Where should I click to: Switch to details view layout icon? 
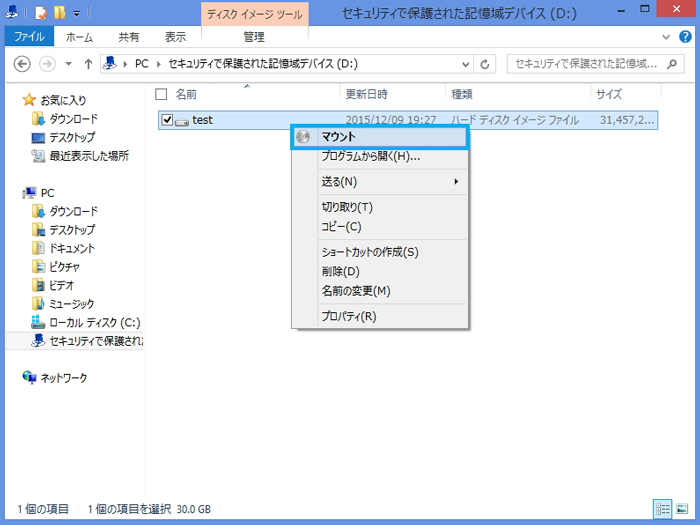coord(662,508)
